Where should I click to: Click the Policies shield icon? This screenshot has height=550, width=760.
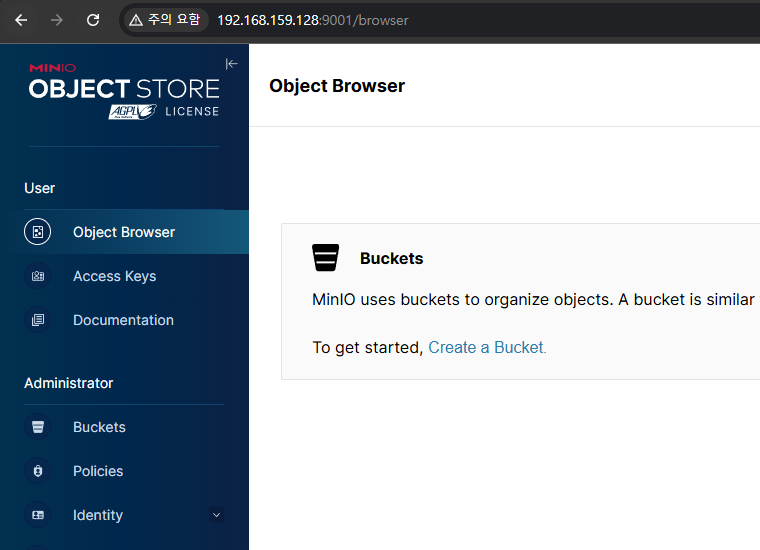[37, 471]
